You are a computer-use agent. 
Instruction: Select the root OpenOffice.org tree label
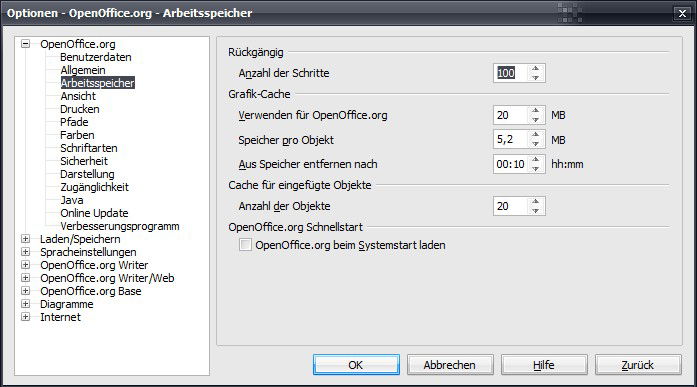coord(78,44)
